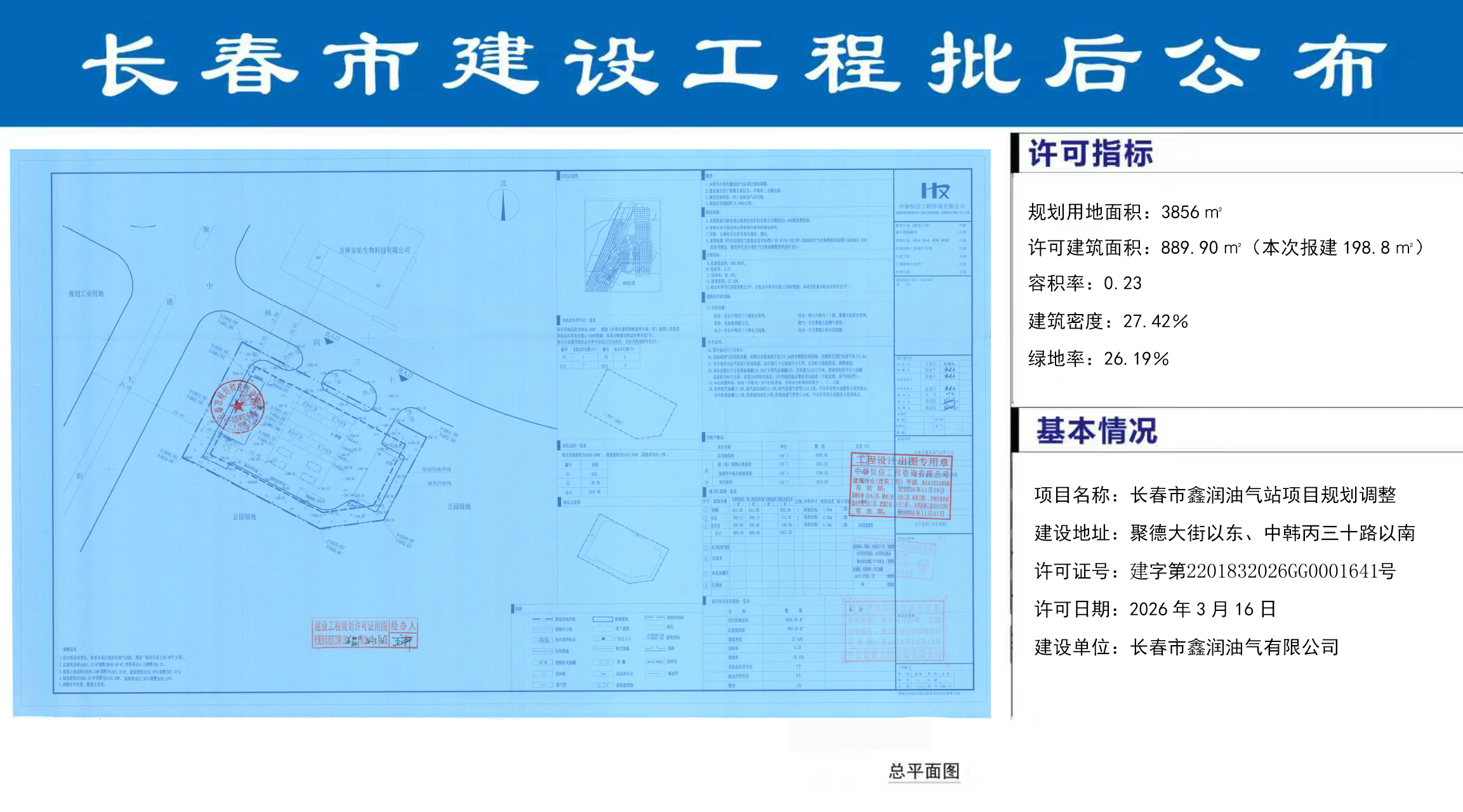Click the 规划用地面积 3856 m² line
The image size is (1463, 812).
(1124, 212)
